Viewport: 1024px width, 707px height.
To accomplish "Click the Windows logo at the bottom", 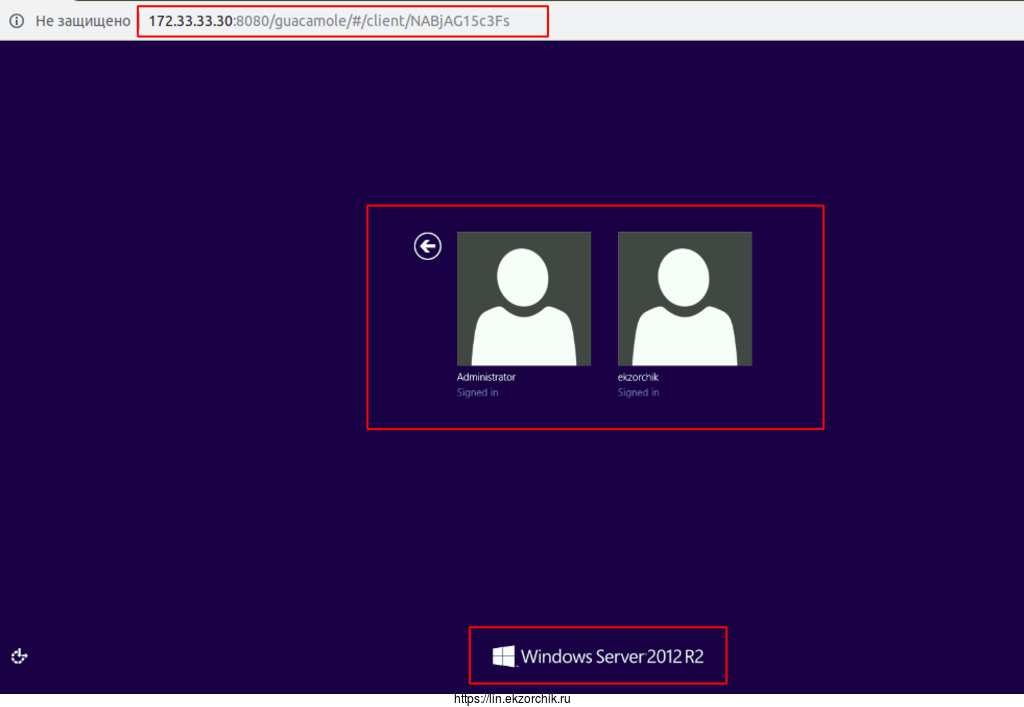I will coord(504,656).
